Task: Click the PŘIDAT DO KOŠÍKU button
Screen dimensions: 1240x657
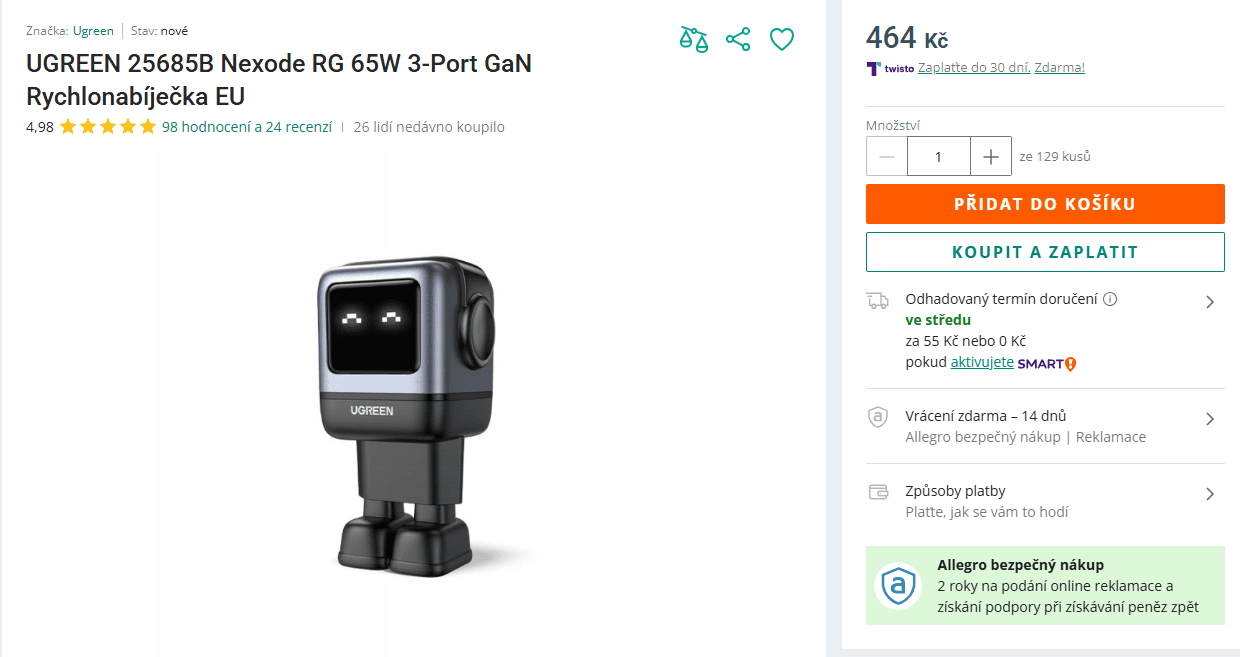Action: click(1044, 203)
